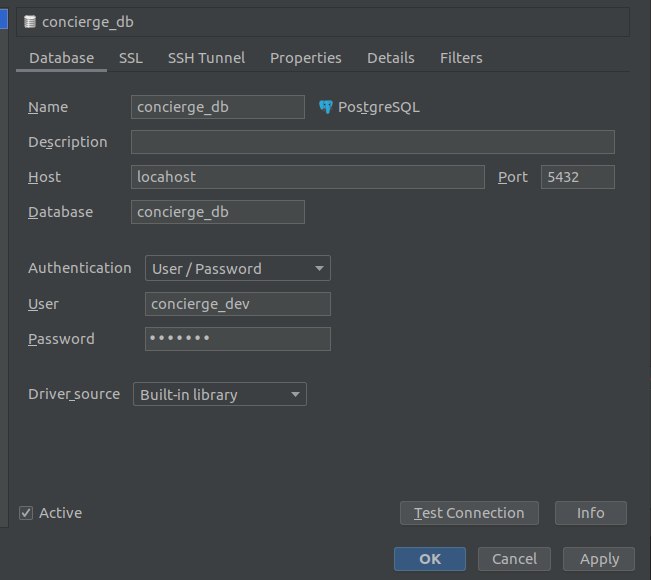The width and height of the screenshot is (651, 580).
Task: Click the PostgreSQL elephant icon
Action: tap(326, 107)
